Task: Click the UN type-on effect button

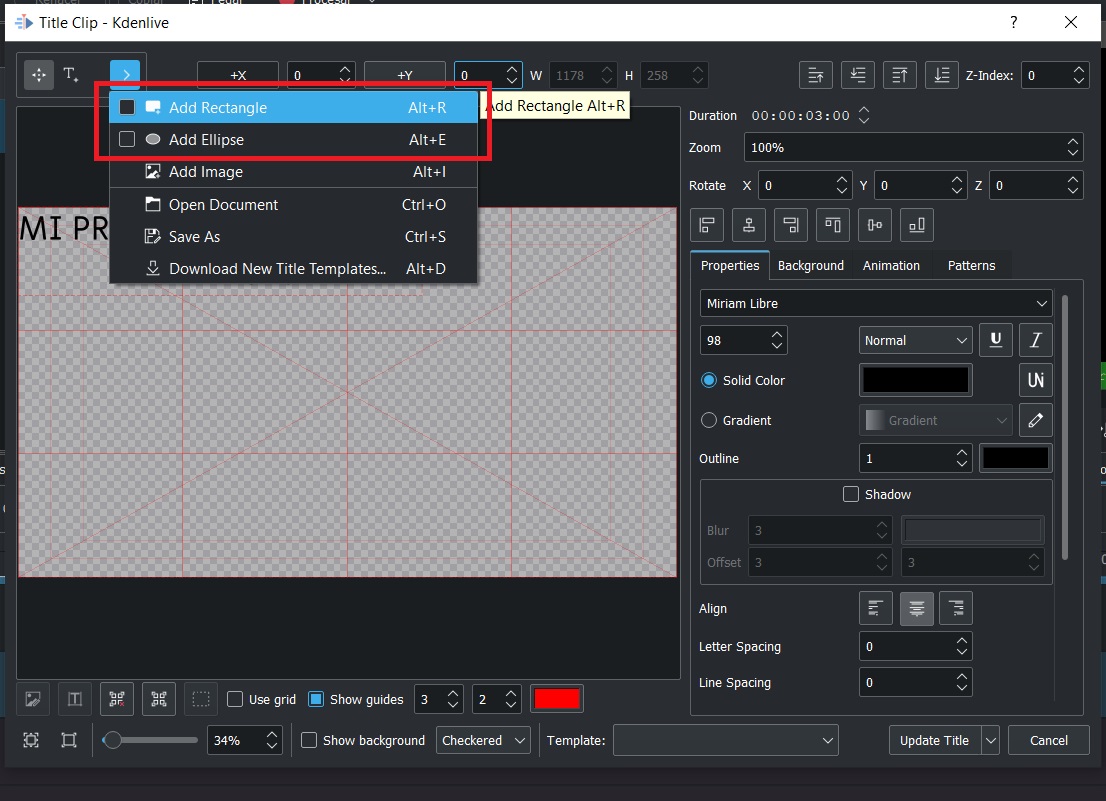Action: click(x=1036, y=380)
